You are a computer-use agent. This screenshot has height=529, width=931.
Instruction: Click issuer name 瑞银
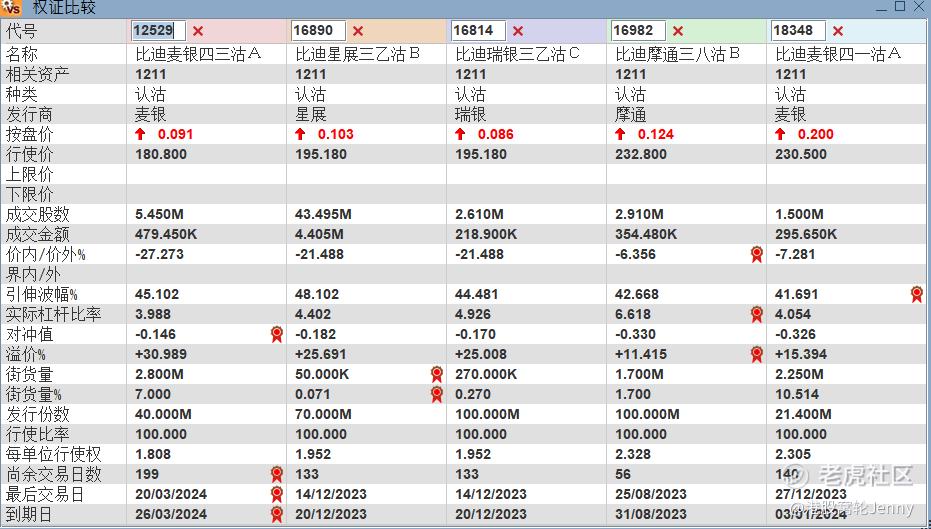(471, 115)
